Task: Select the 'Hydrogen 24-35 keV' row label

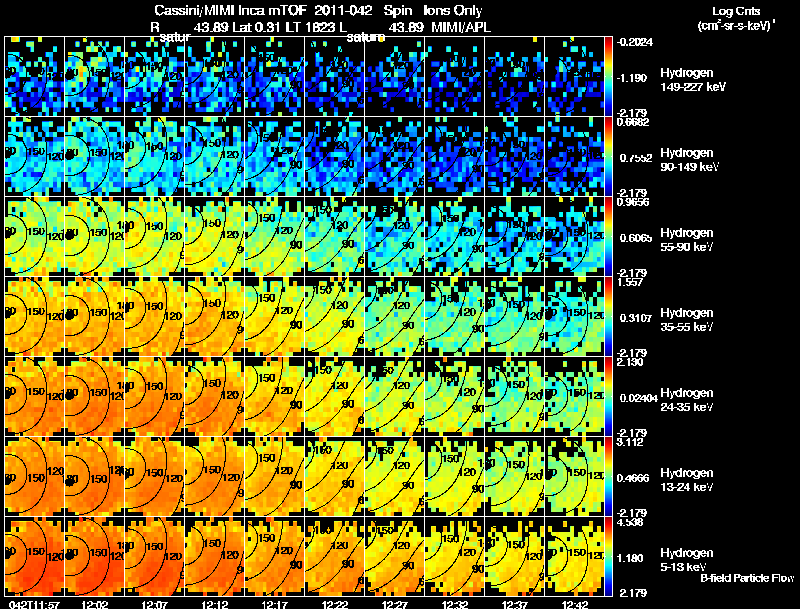Action: click(x=687, y=400)
